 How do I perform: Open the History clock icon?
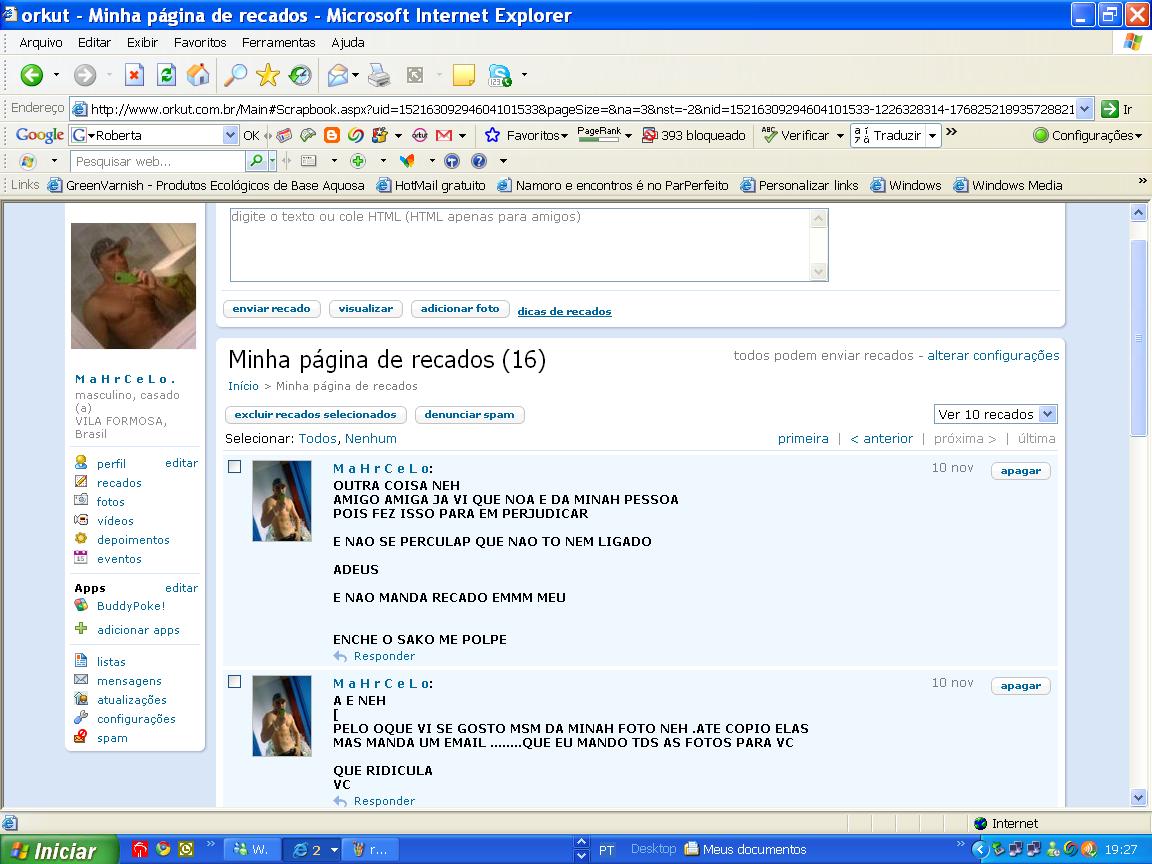click(x=300, y=74)
